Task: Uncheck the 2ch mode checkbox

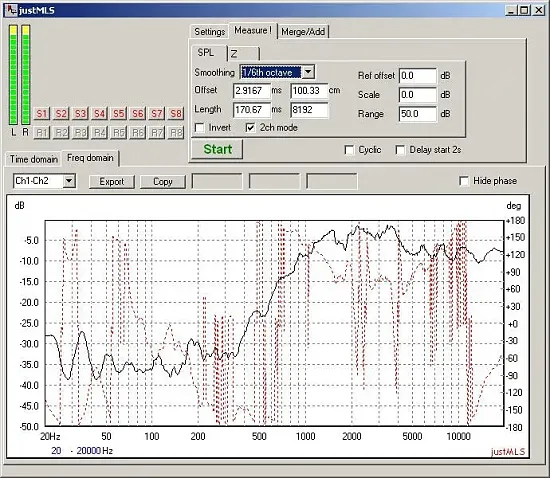Action: pos(250,128)
